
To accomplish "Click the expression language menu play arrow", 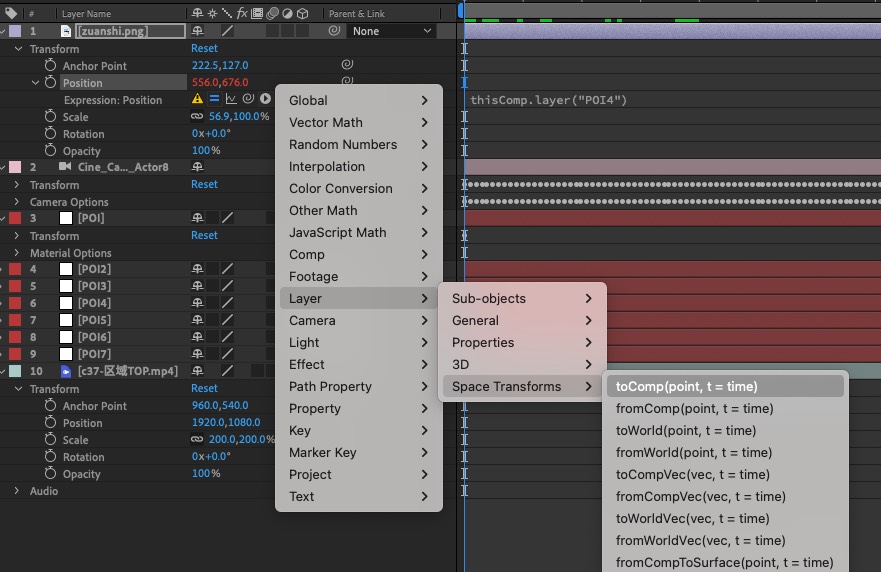I will pos(265,99).
